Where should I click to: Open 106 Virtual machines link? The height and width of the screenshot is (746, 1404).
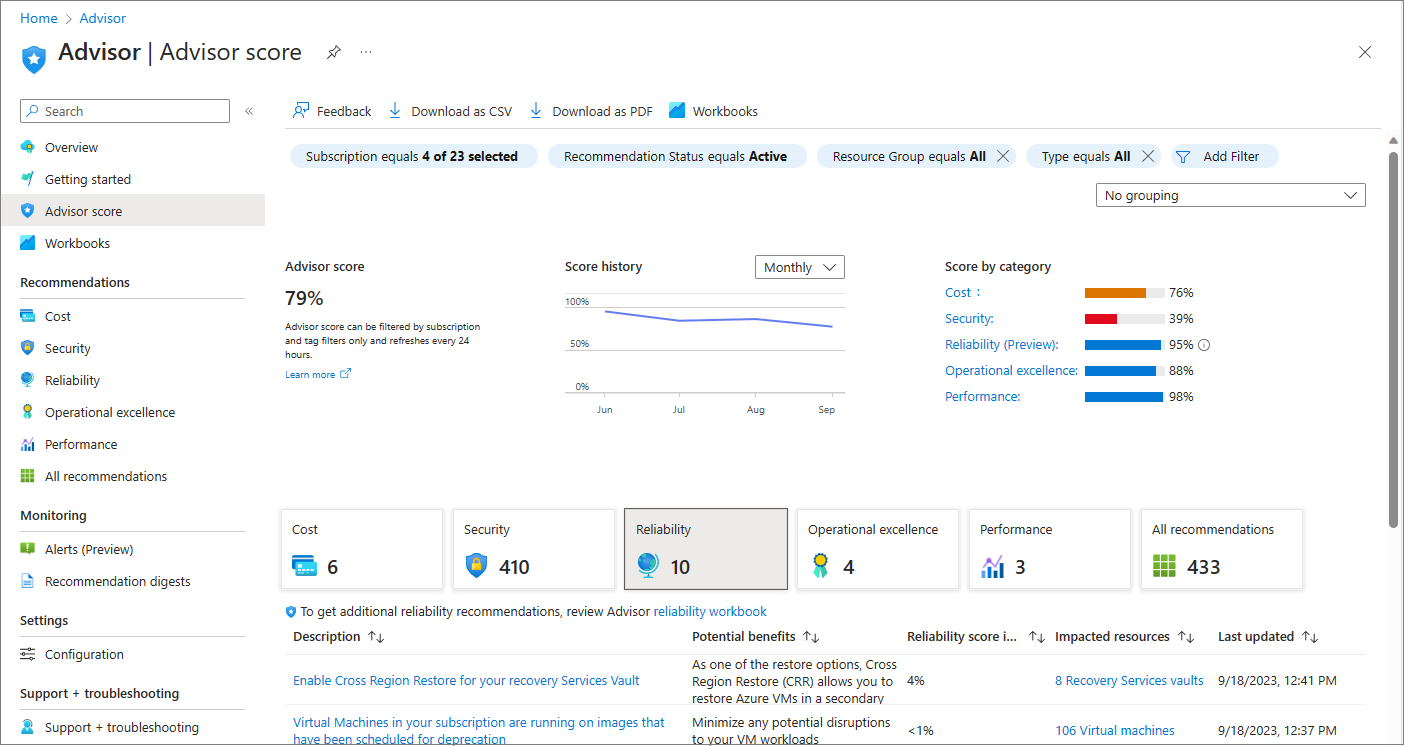[x=1115, y=730]
